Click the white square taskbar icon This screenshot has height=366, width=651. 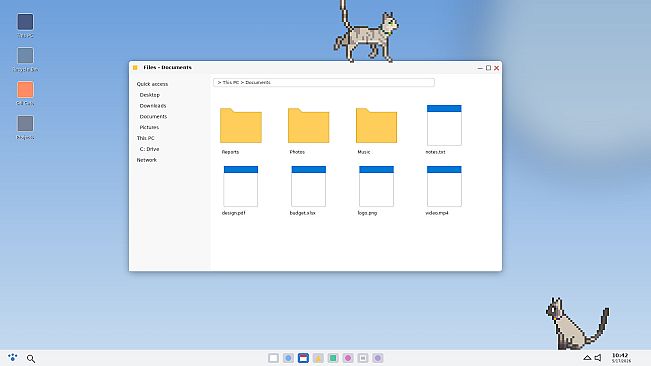pyautogui.click(x=273, y=358)
